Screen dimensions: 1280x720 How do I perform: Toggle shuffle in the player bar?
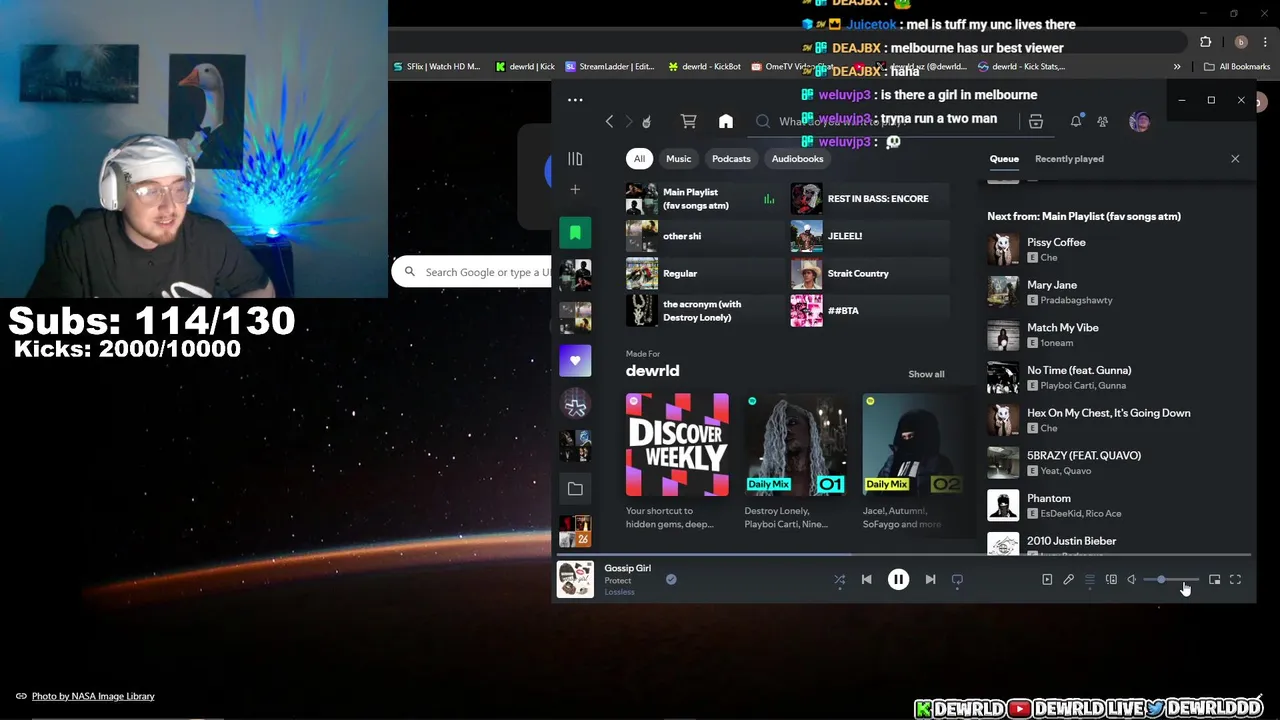click(x=840, y=580)
